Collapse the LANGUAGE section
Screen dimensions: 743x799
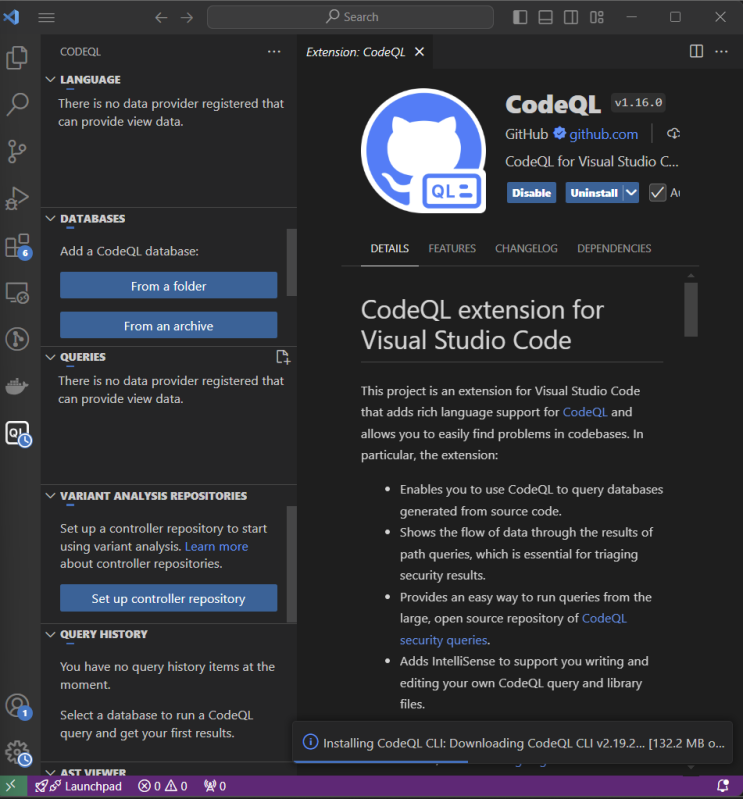tap(50, 79)
